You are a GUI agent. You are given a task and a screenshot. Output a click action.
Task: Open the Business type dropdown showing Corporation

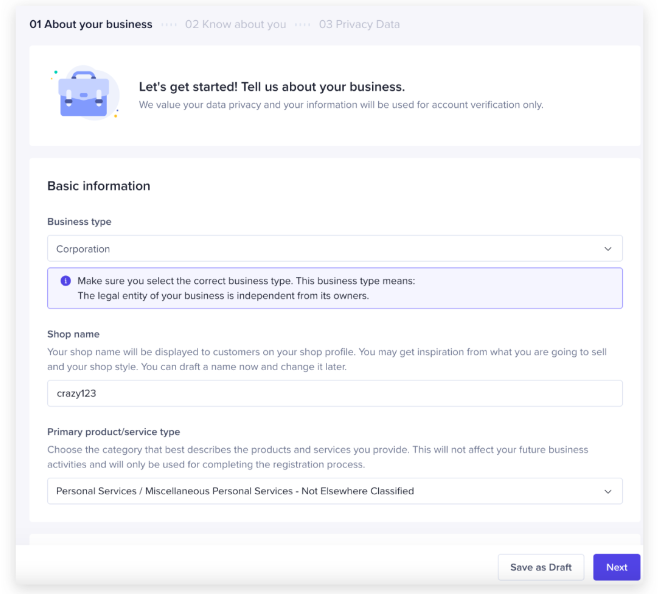334,249
